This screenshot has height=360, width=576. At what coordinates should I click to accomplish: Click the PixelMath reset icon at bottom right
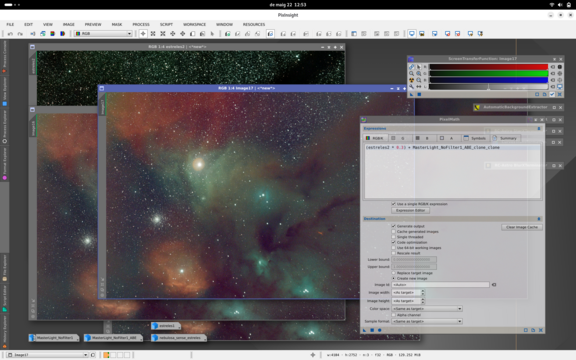(x=541, y=330)
